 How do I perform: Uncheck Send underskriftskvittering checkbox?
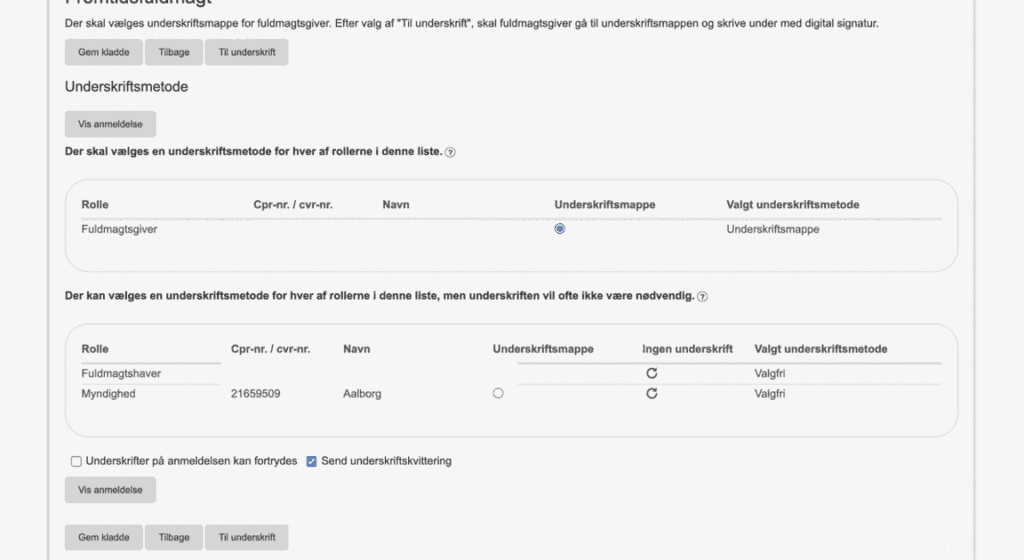[312, 461]
